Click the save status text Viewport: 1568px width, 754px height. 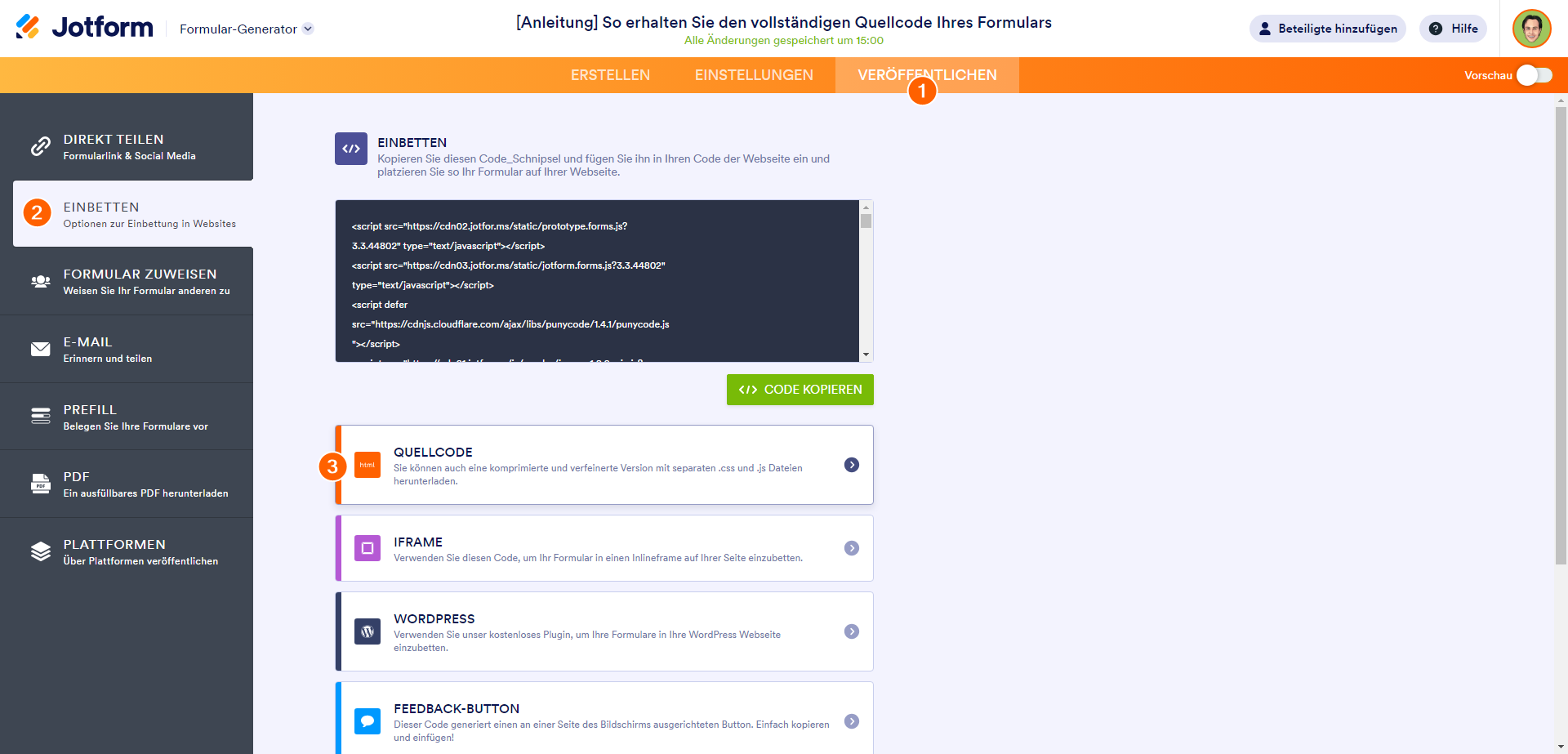coord(784,41)
